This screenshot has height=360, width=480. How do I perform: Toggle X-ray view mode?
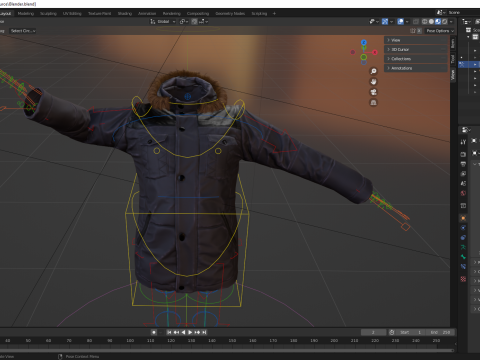coord(416,22)
